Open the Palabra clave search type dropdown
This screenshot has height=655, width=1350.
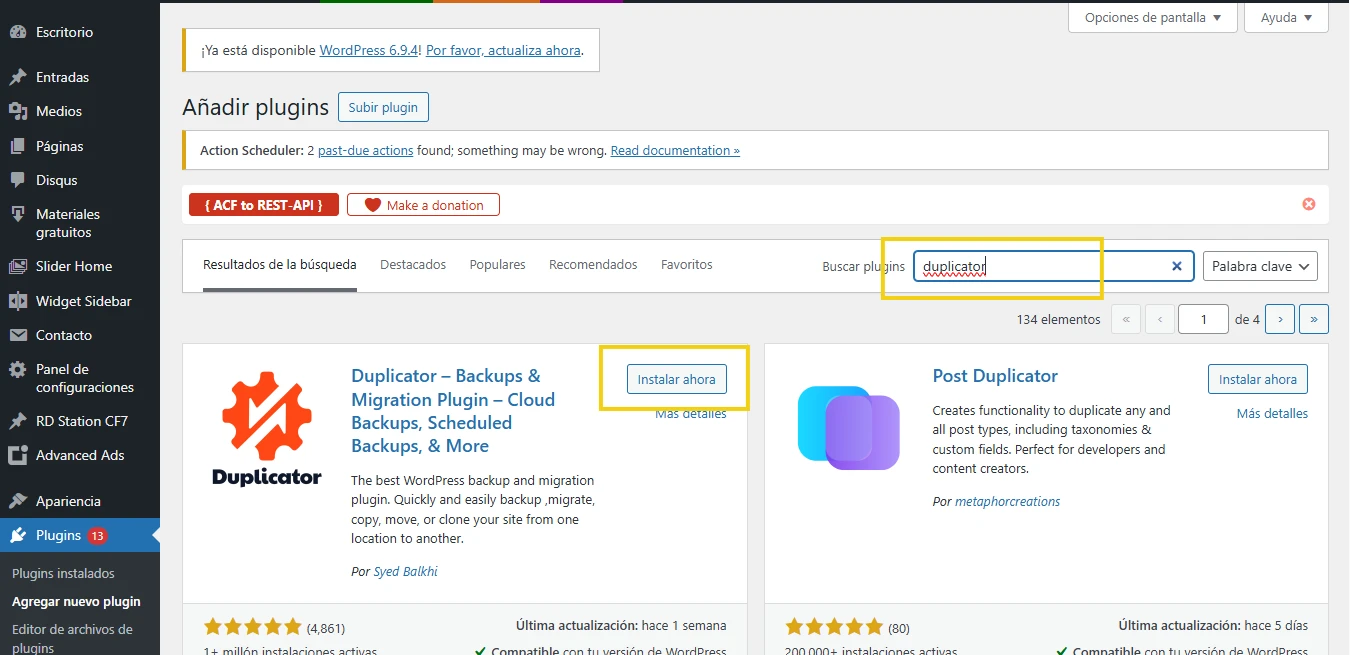point(1259,266)
